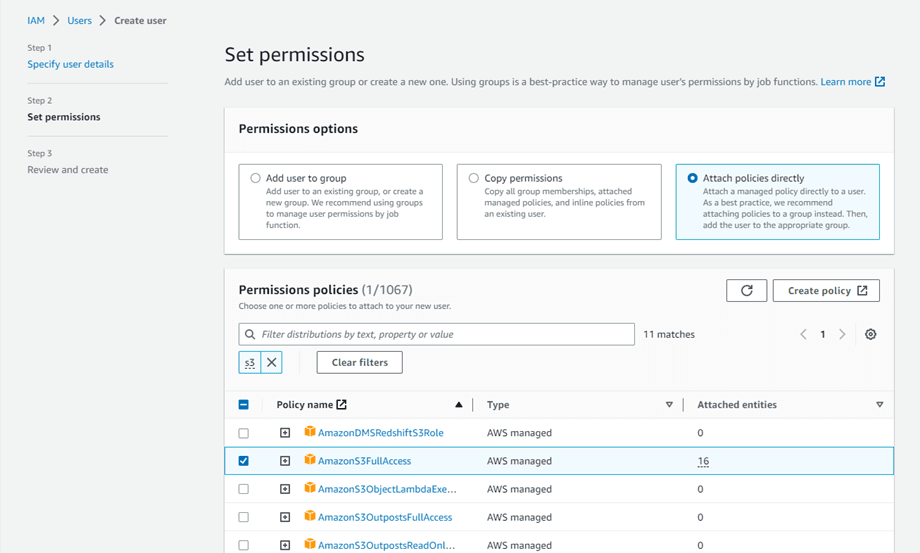This screenshot has width=920, height=553.
Task: Open table preferences gear icon
Action: pos(870,334)
